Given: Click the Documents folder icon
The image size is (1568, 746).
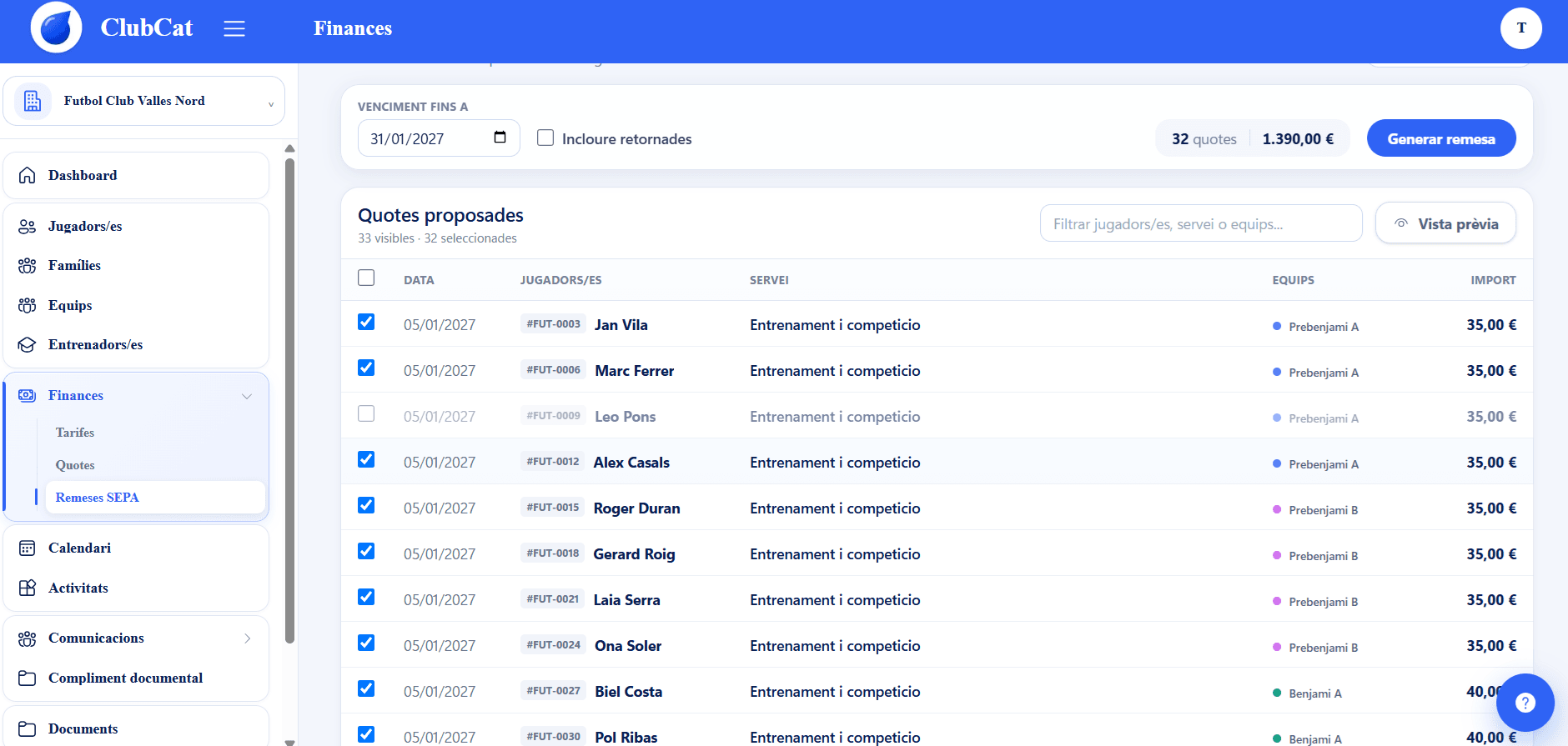Looking at the screenshot, I should [28, 728].
